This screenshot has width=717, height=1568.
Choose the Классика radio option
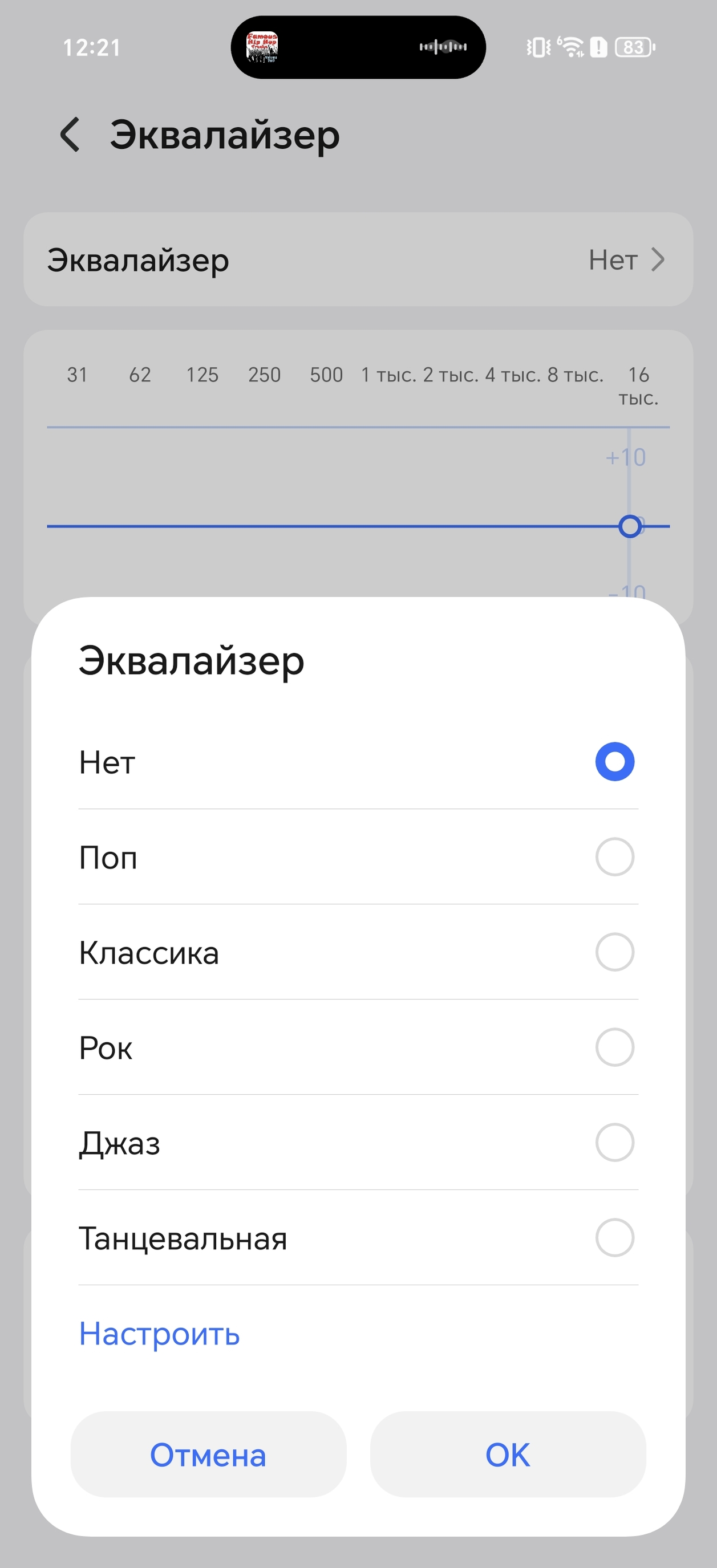point(614,952)
